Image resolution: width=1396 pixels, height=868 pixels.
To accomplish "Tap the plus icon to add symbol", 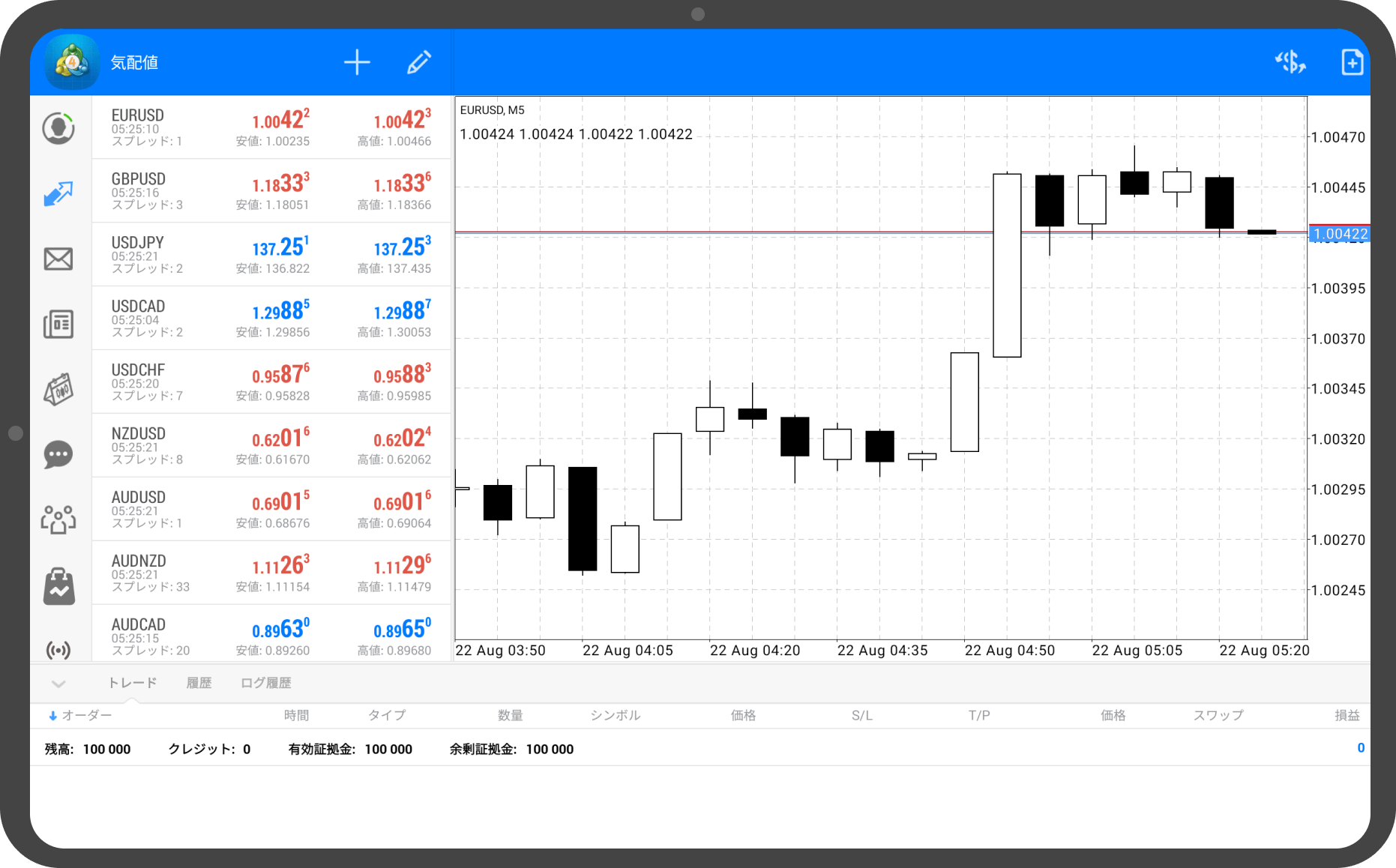I will pyautogui.click(x=357, y=62).
